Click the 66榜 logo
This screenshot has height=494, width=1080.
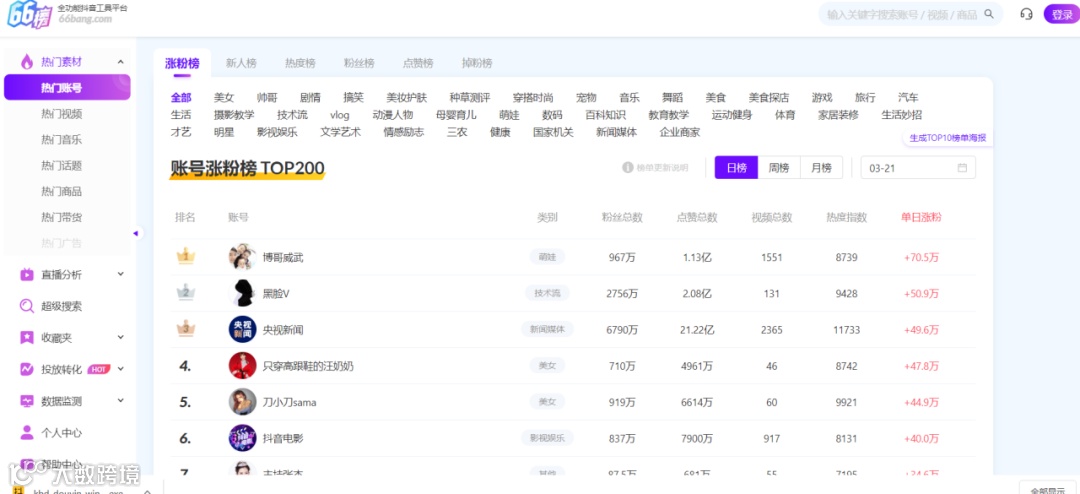(30, 15)
